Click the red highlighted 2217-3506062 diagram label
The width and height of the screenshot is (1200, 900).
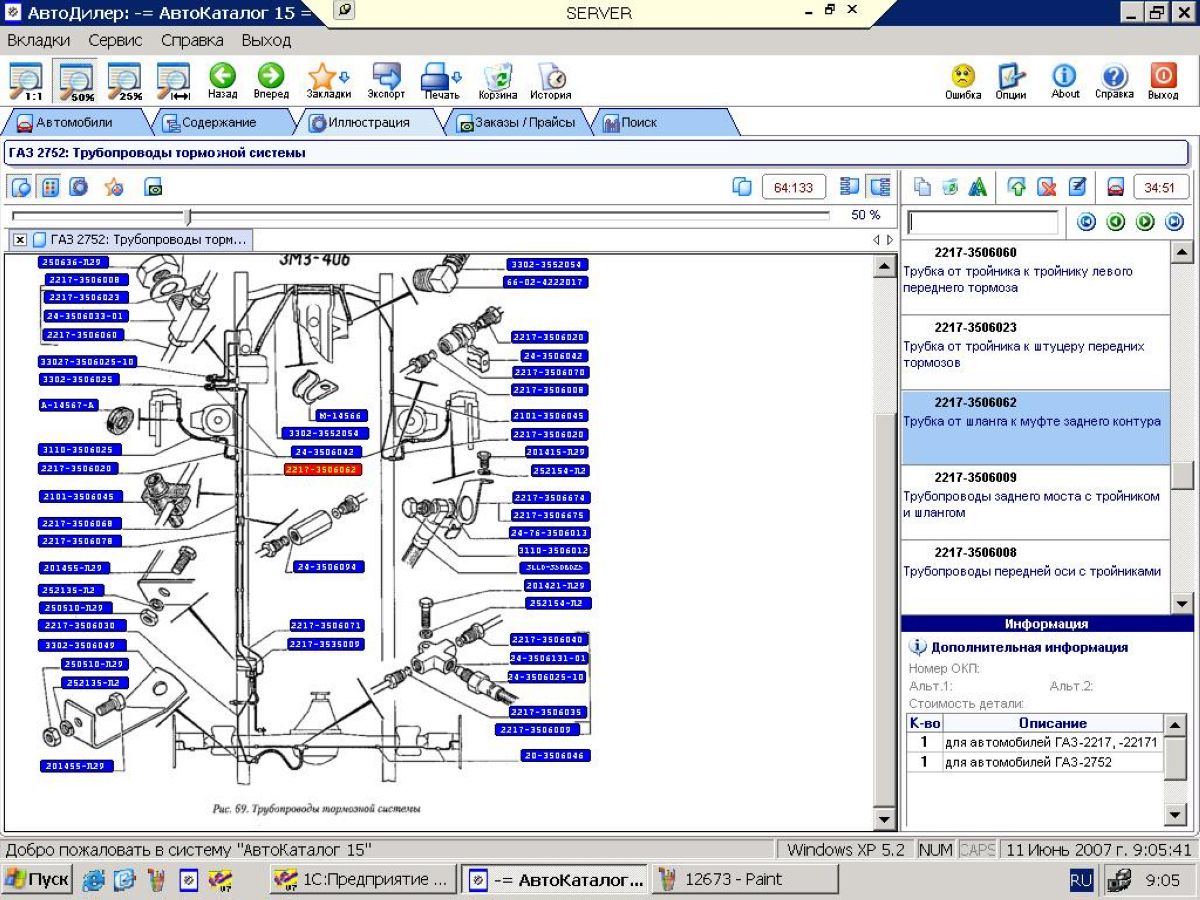coord(322,469)
